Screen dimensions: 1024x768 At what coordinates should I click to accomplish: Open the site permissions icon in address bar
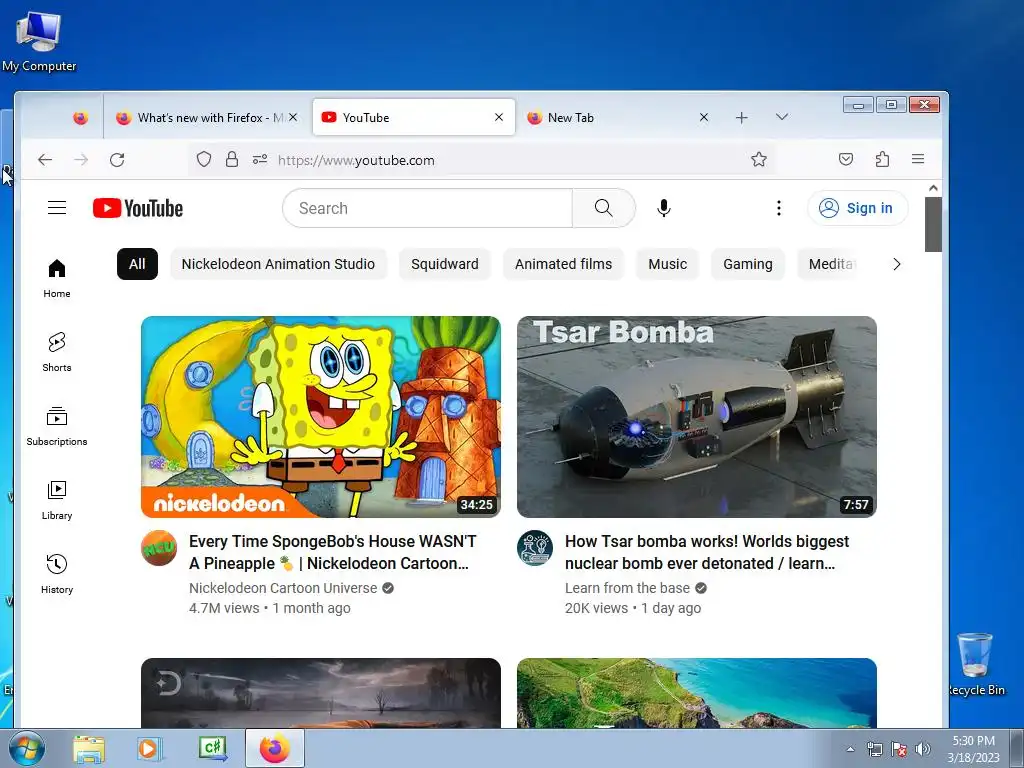point(260,159)
